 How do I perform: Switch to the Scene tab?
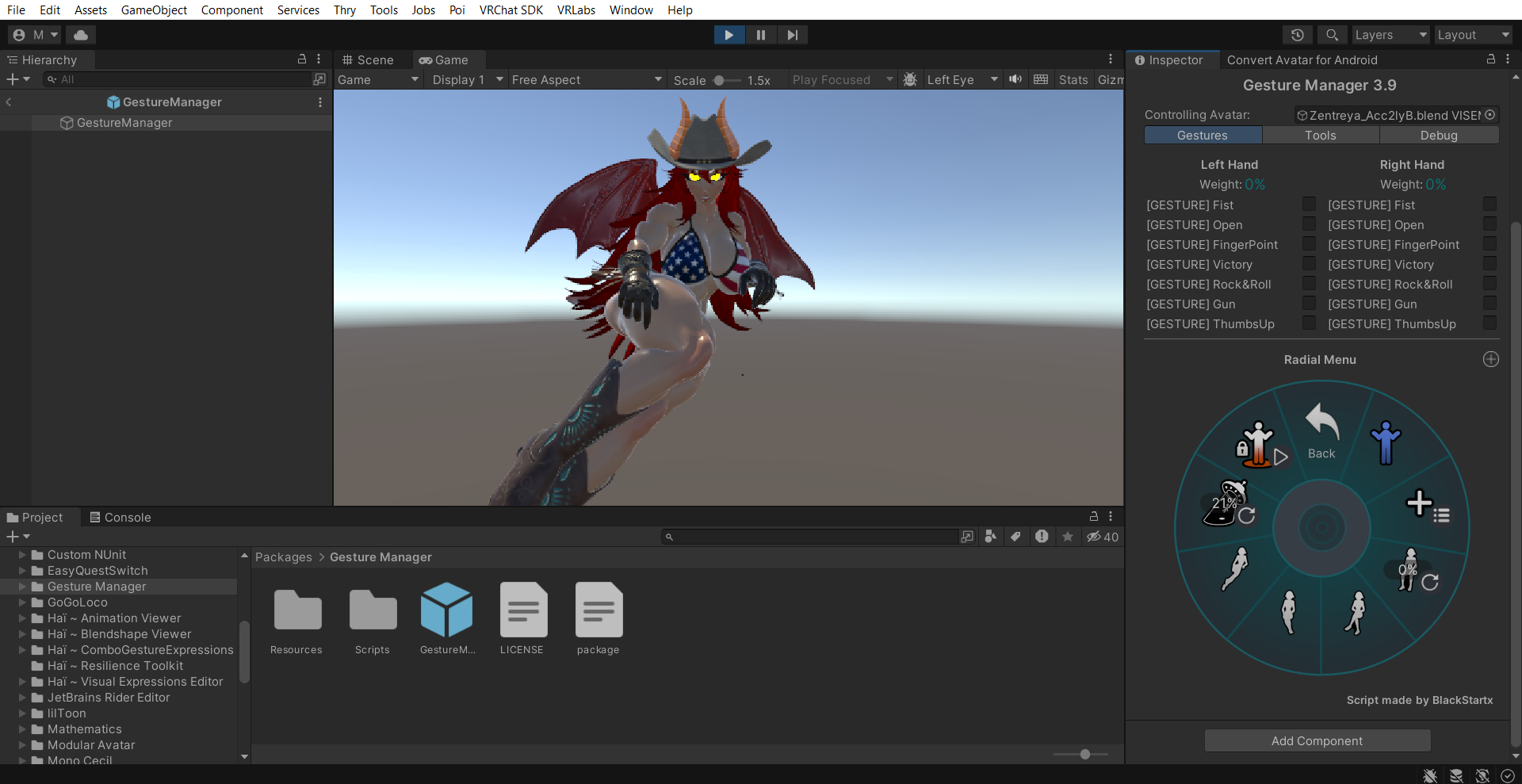pyautogui.click(x=367, y=59)
